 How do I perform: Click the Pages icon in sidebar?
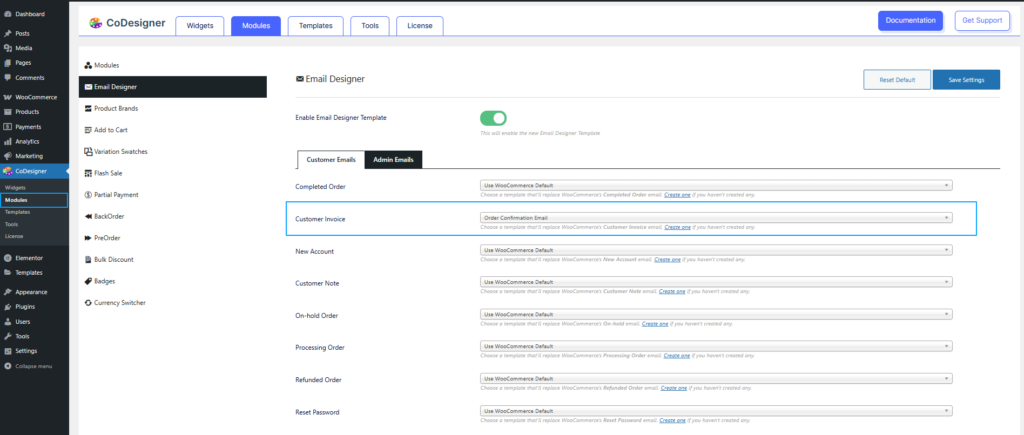pos(7,63)
